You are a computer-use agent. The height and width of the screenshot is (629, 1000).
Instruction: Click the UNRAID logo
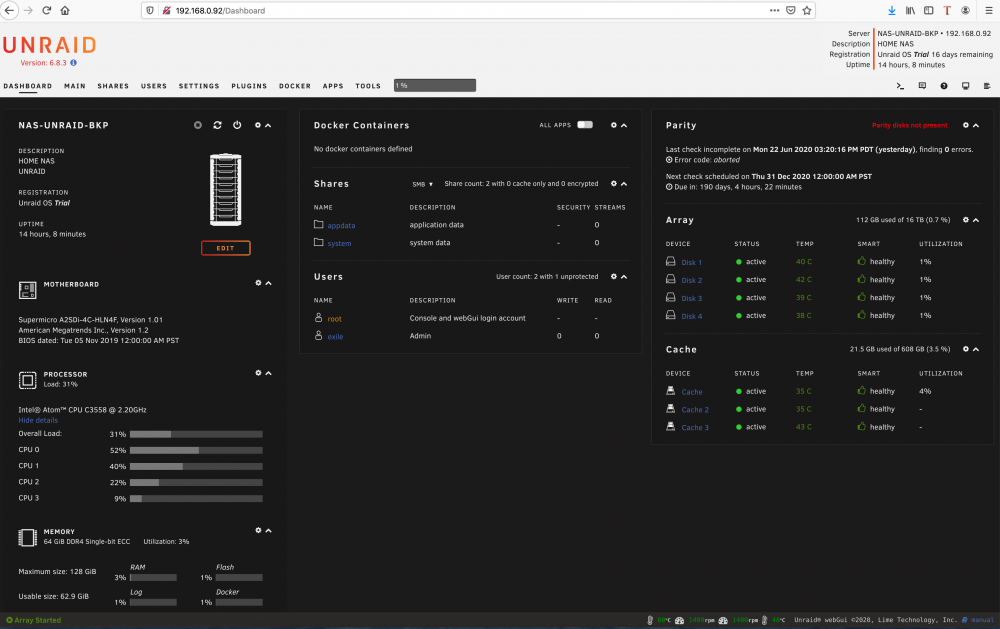click(49, 45)
